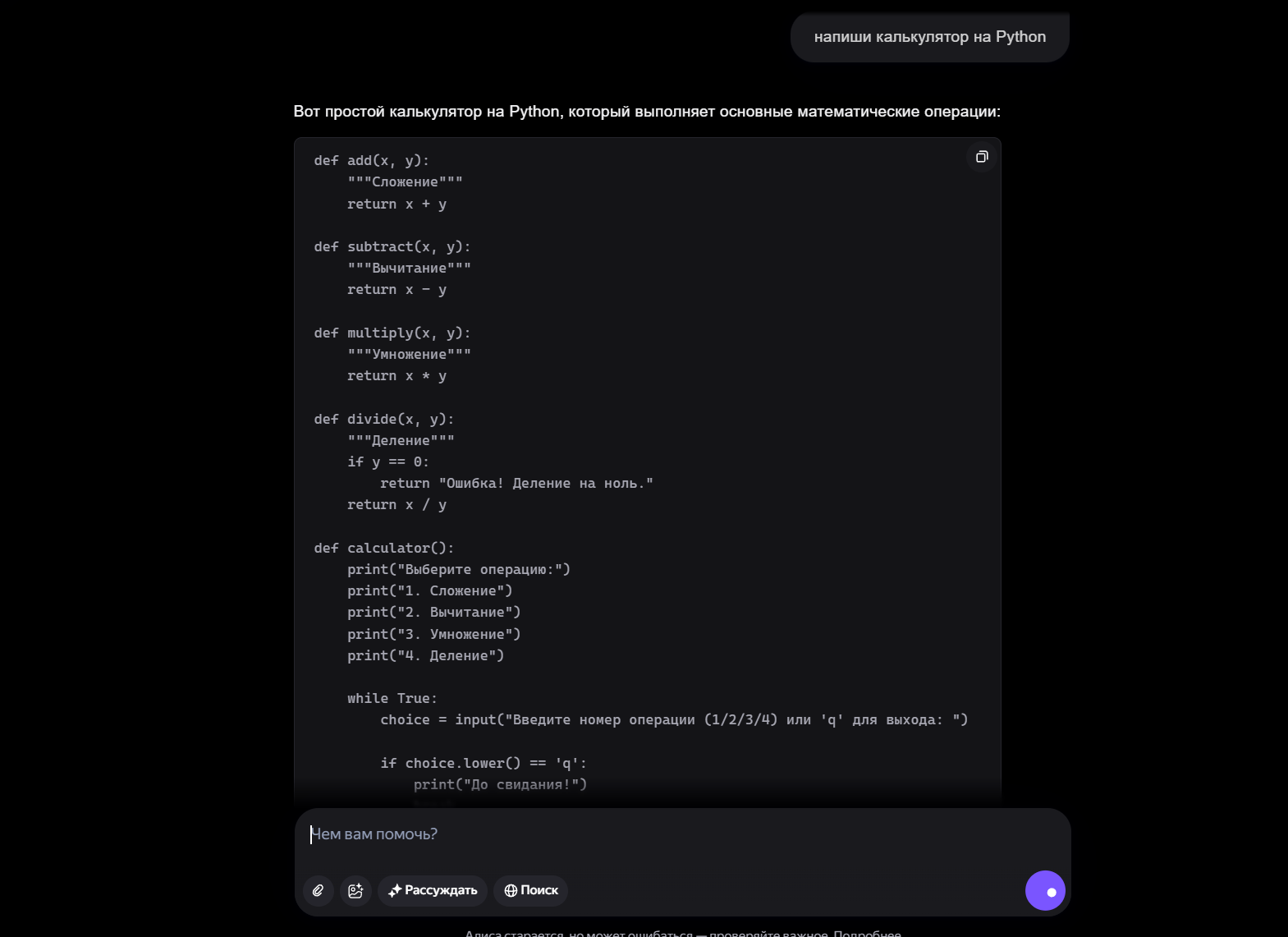The height and width of the screenshot is (937, 1288).
Task: Click the globe icon on Поиск
Action: 511,890
